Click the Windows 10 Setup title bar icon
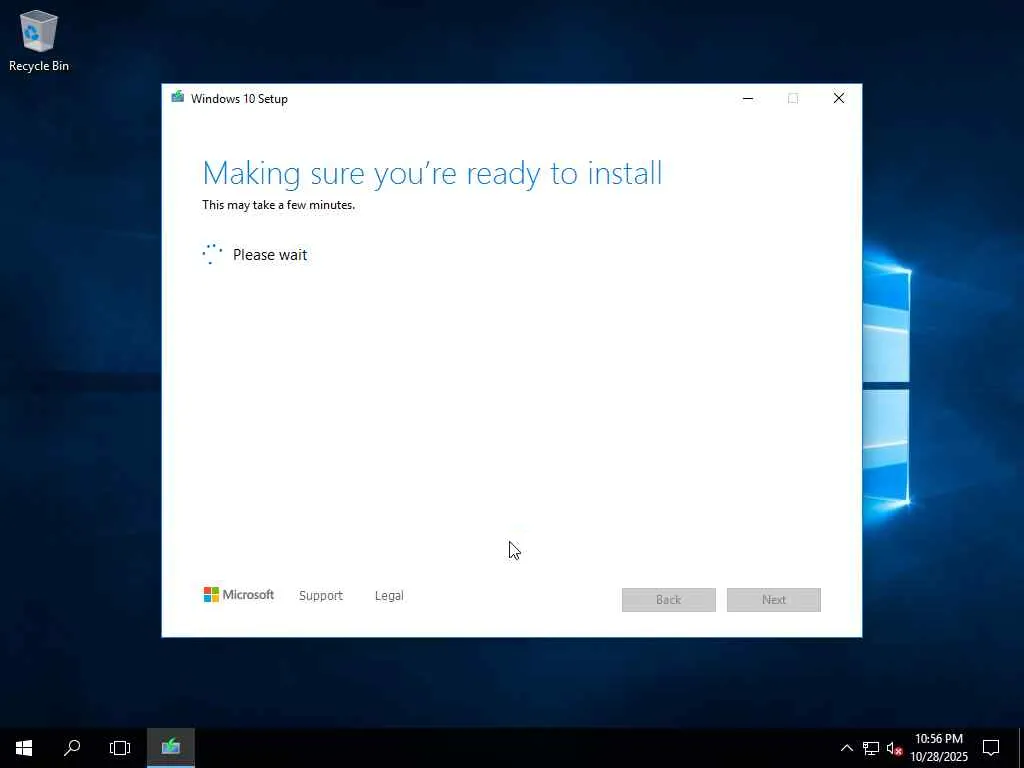The width and height of the screenshot is (1024, 768). pyautogui.click(x=177, y=97)
